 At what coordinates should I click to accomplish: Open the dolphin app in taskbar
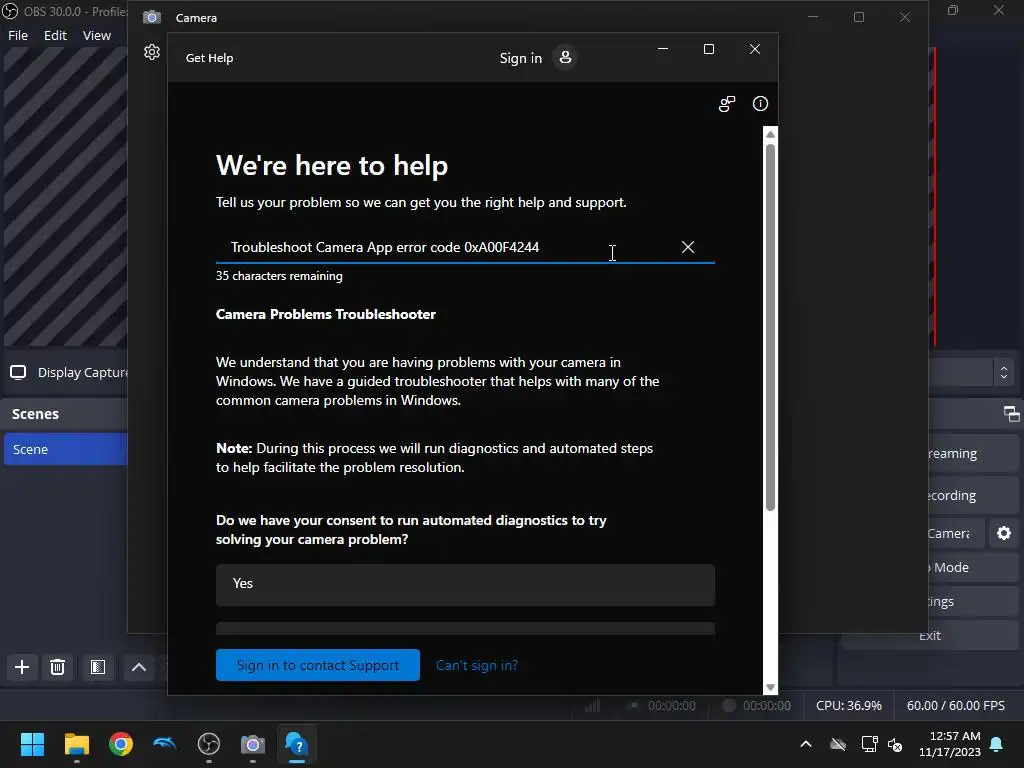pyautogui.click(x=165, y=744)
